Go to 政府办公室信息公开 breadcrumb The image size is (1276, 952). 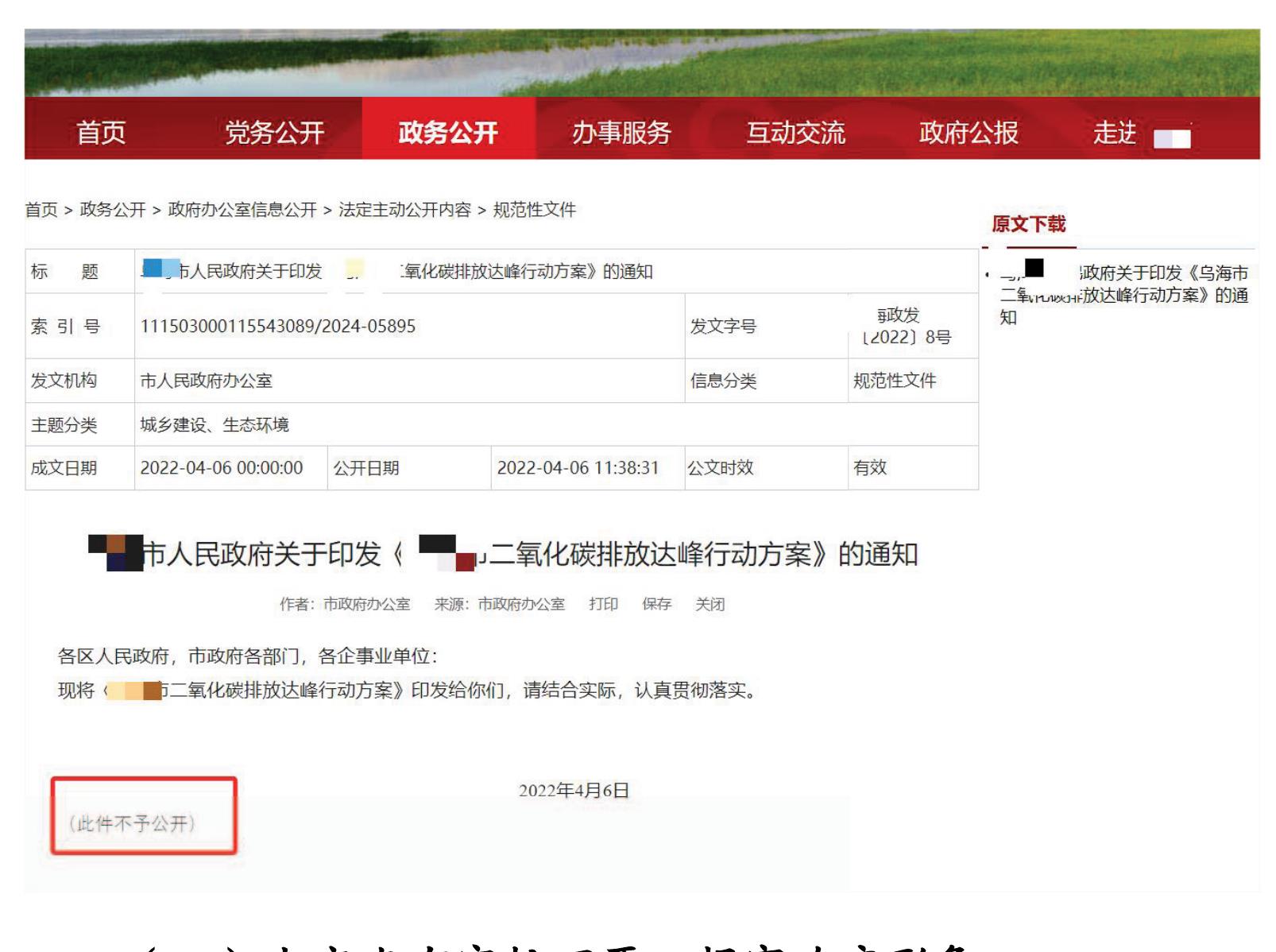click(242, 210)
